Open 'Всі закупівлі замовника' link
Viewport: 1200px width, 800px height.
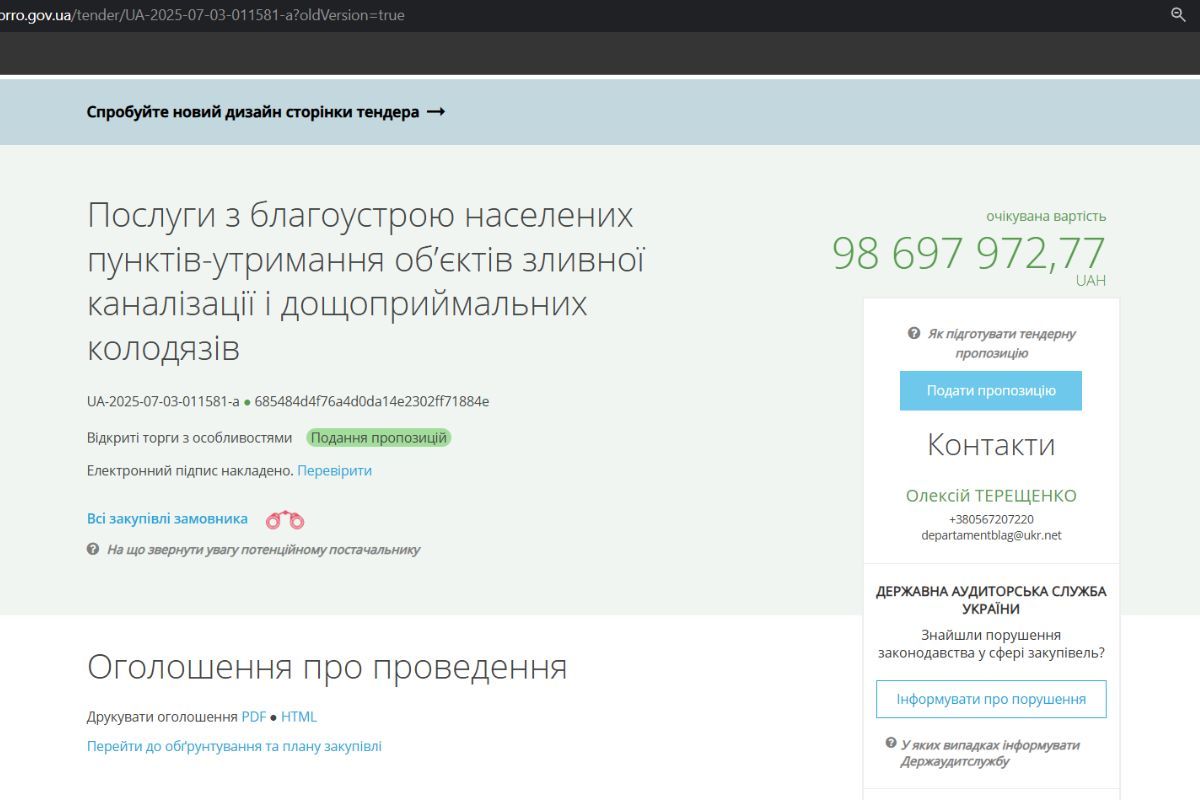[x=165, y=519]
